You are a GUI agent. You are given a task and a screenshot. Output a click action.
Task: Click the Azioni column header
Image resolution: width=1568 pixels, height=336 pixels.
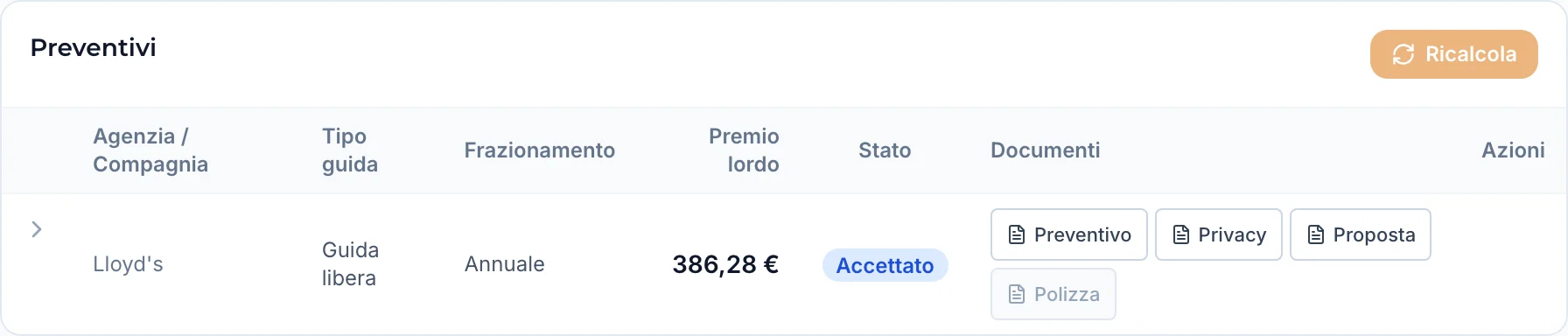tap(1513, 150)
